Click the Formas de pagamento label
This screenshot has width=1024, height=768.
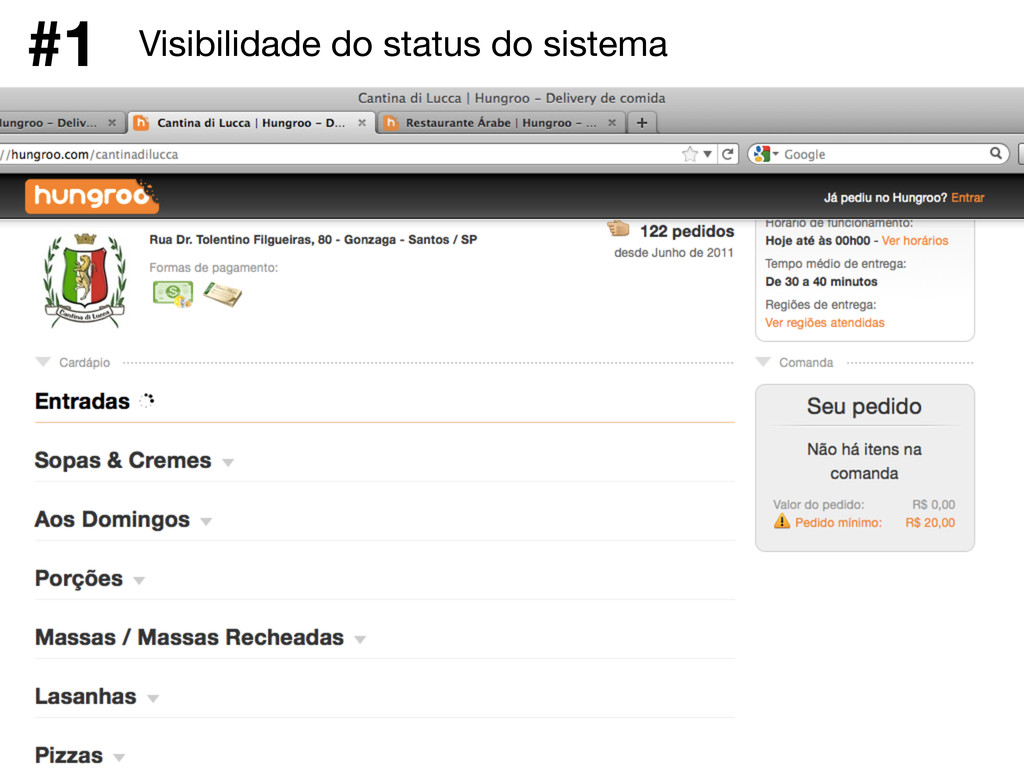214,268
